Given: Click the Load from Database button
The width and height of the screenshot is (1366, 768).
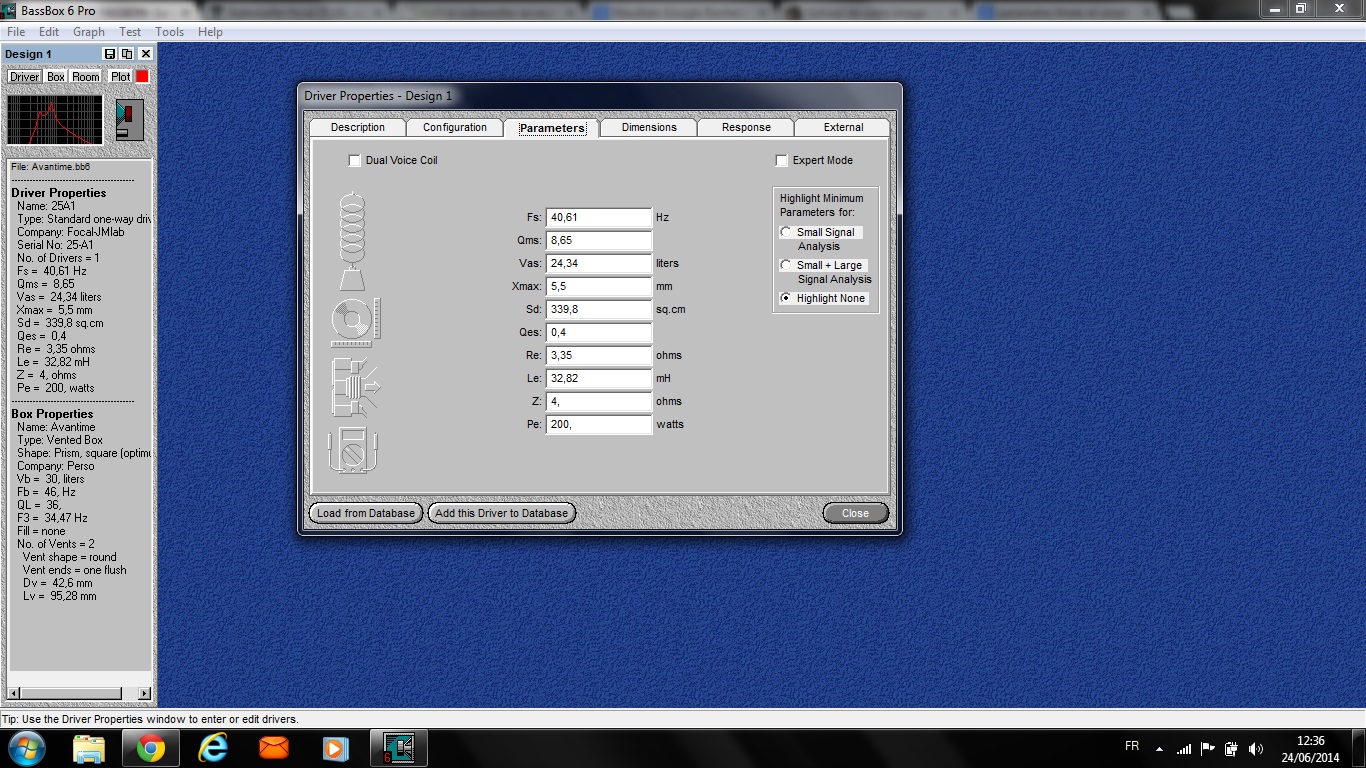Looking at the screenshot, I should [x=365, y=513].
